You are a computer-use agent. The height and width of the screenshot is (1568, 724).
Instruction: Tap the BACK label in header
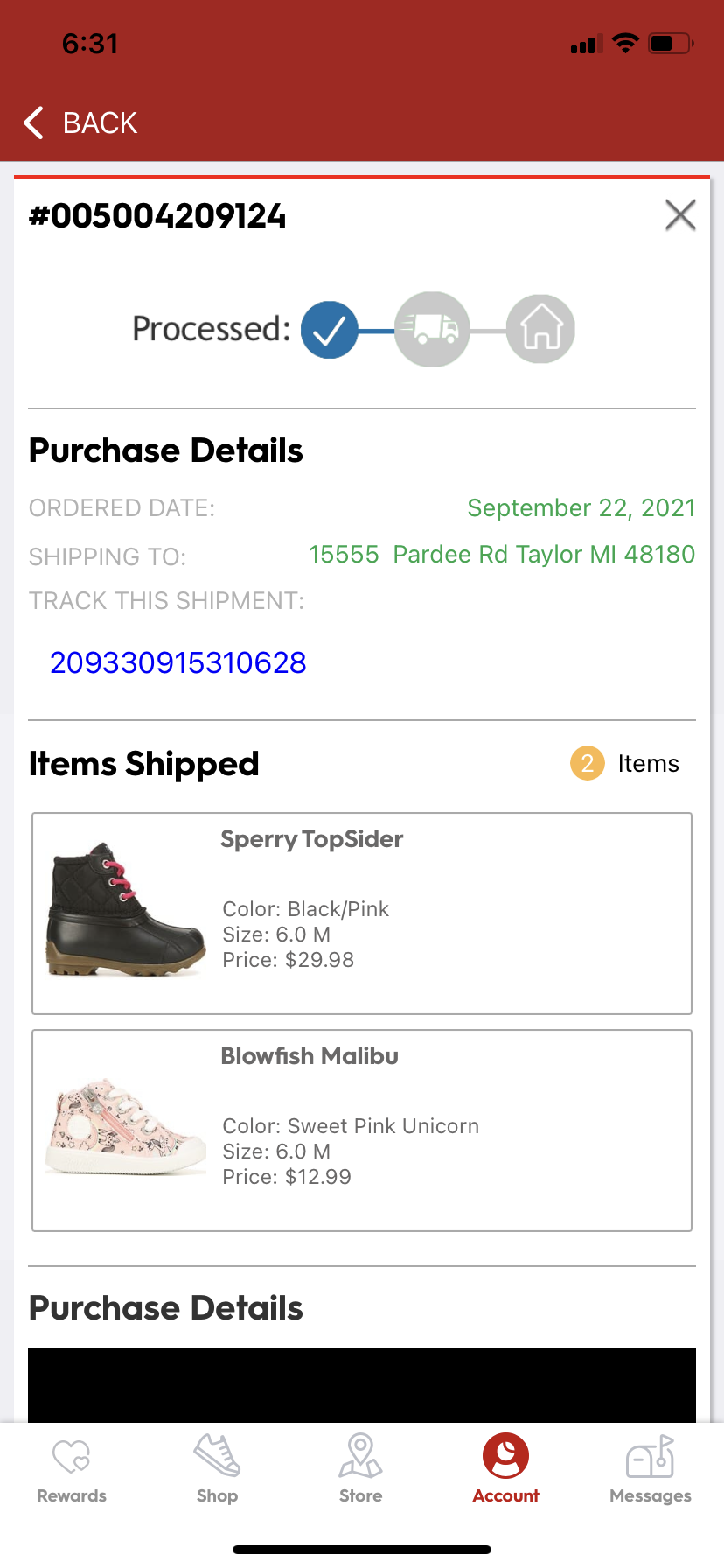[x=100, y=123]
